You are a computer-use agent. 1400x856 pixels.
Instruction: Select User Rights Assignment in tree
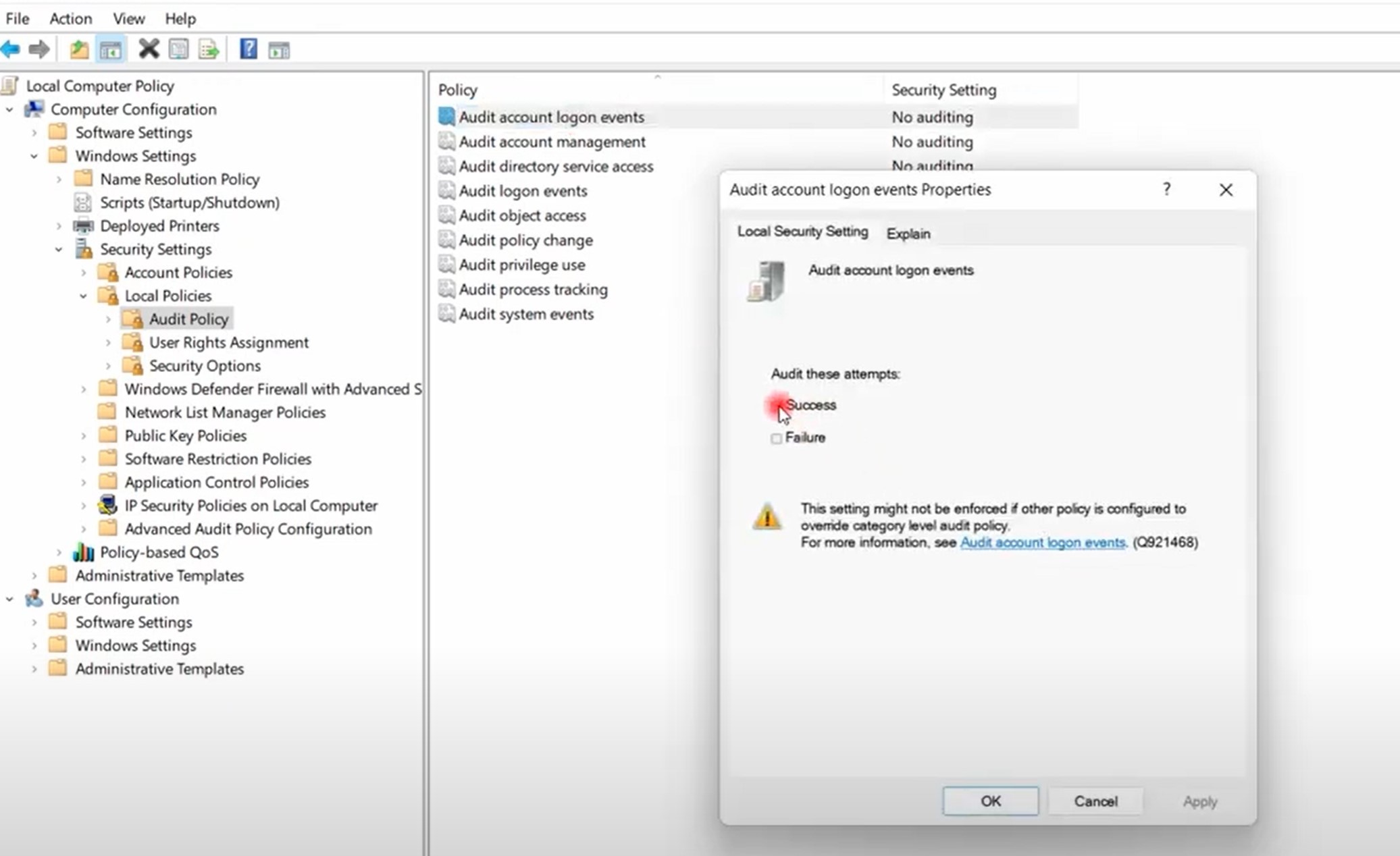[228, 343]
